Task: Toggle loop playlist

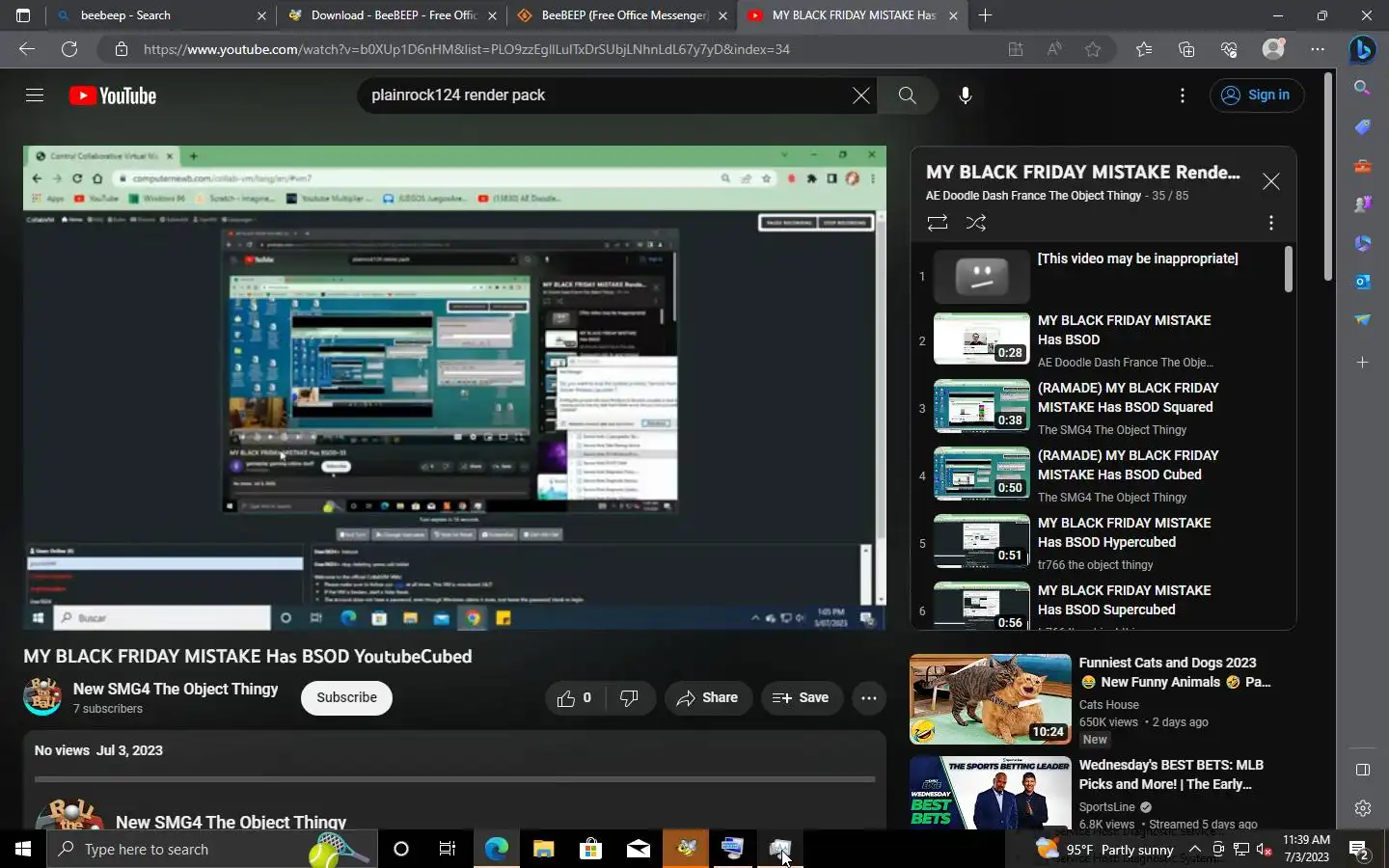Action: coord(937,223)
